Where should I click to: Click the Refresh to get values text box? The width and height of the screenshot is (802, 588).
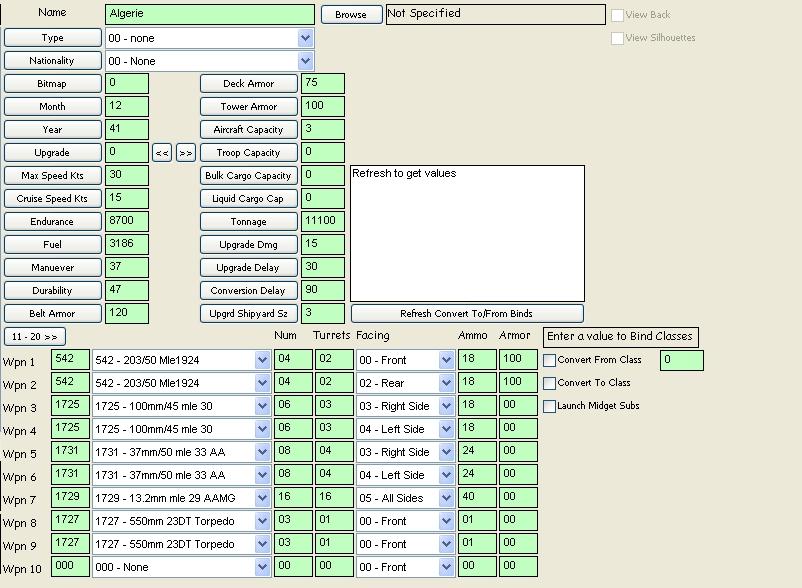(x=467, y=233)
